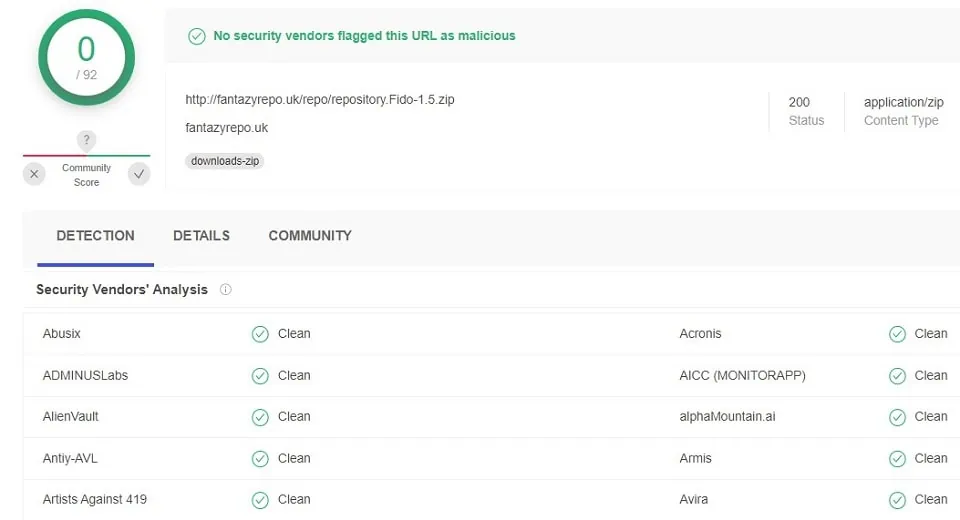Click the 200 Status value
This screenshot has height=520, width=960.
[x=799, y=102]
